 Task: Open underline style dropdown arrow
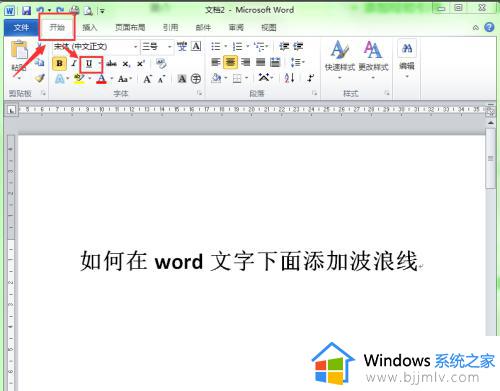tap(99, 63)
